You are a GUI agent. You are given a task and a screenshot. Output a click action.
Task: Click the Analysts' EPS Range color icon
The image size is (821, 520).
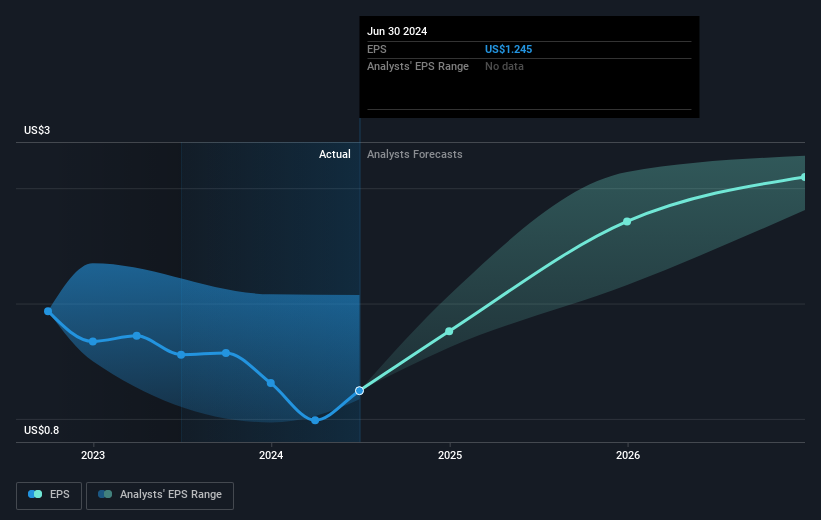point(105,494)
